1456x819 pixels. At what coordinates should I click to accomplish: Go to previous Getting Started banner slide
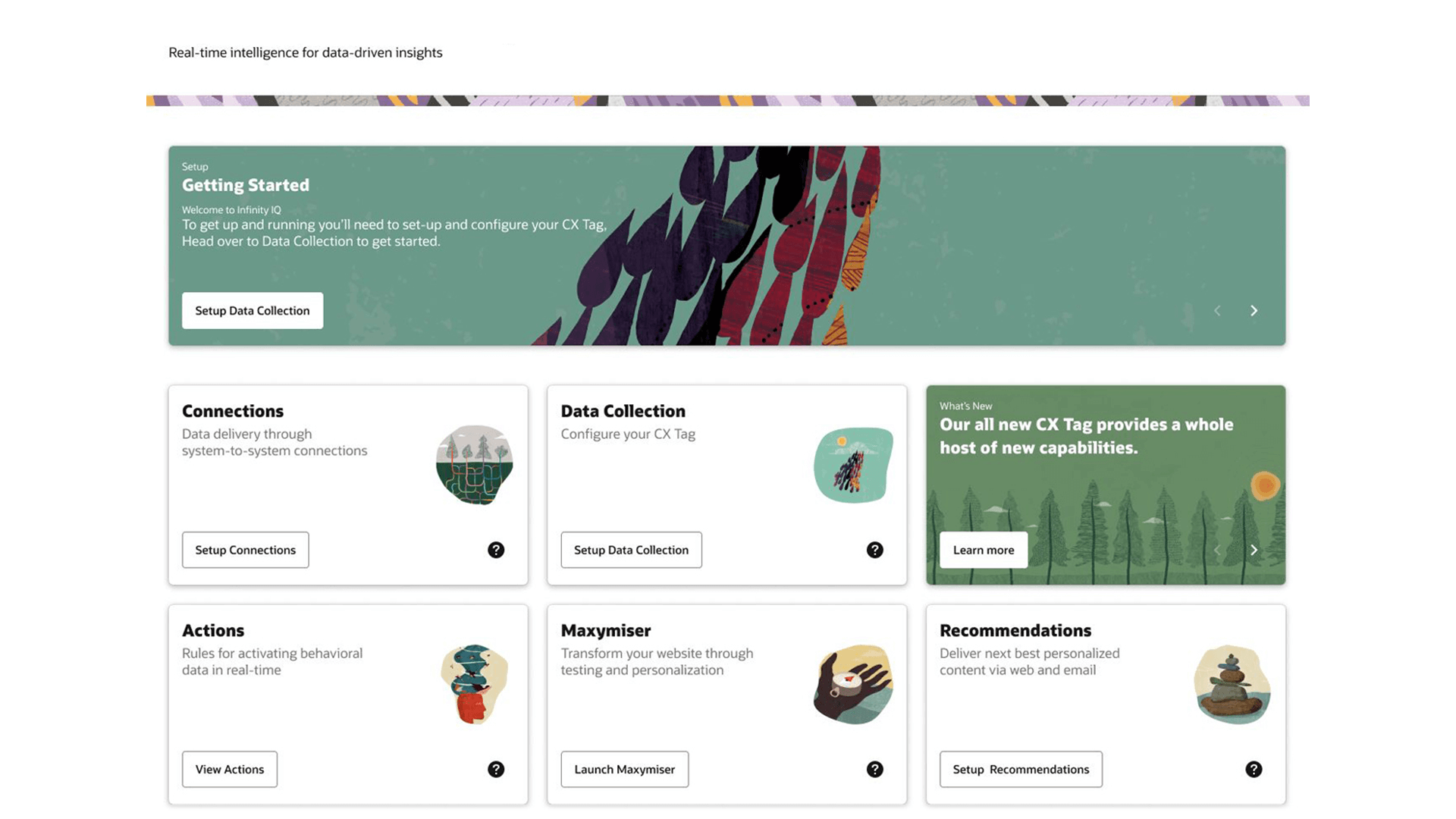[1217, 311]
